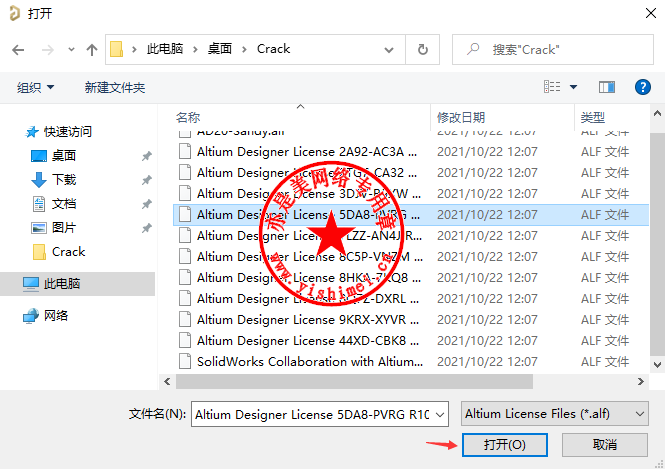Screen dimensions: 665x469
Task: Expand the filename dropdown arrow
Action: (x=440, y=414)
